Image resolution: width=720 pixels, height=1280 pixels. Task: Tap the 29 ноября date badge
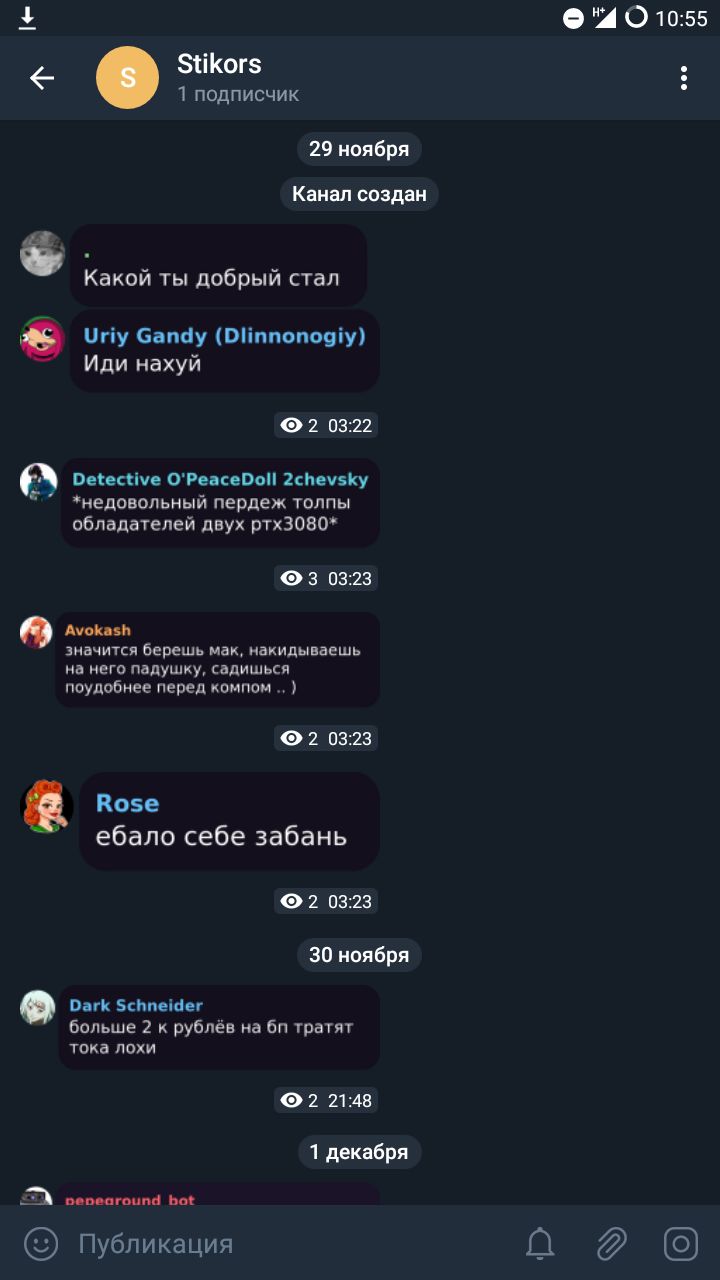pyautogui.click(x=359, y=149)
